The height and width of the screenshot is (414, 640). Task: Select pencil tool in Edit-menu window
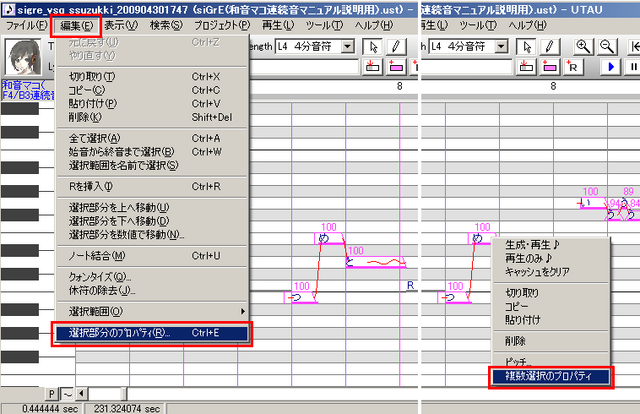click(396, 47)
